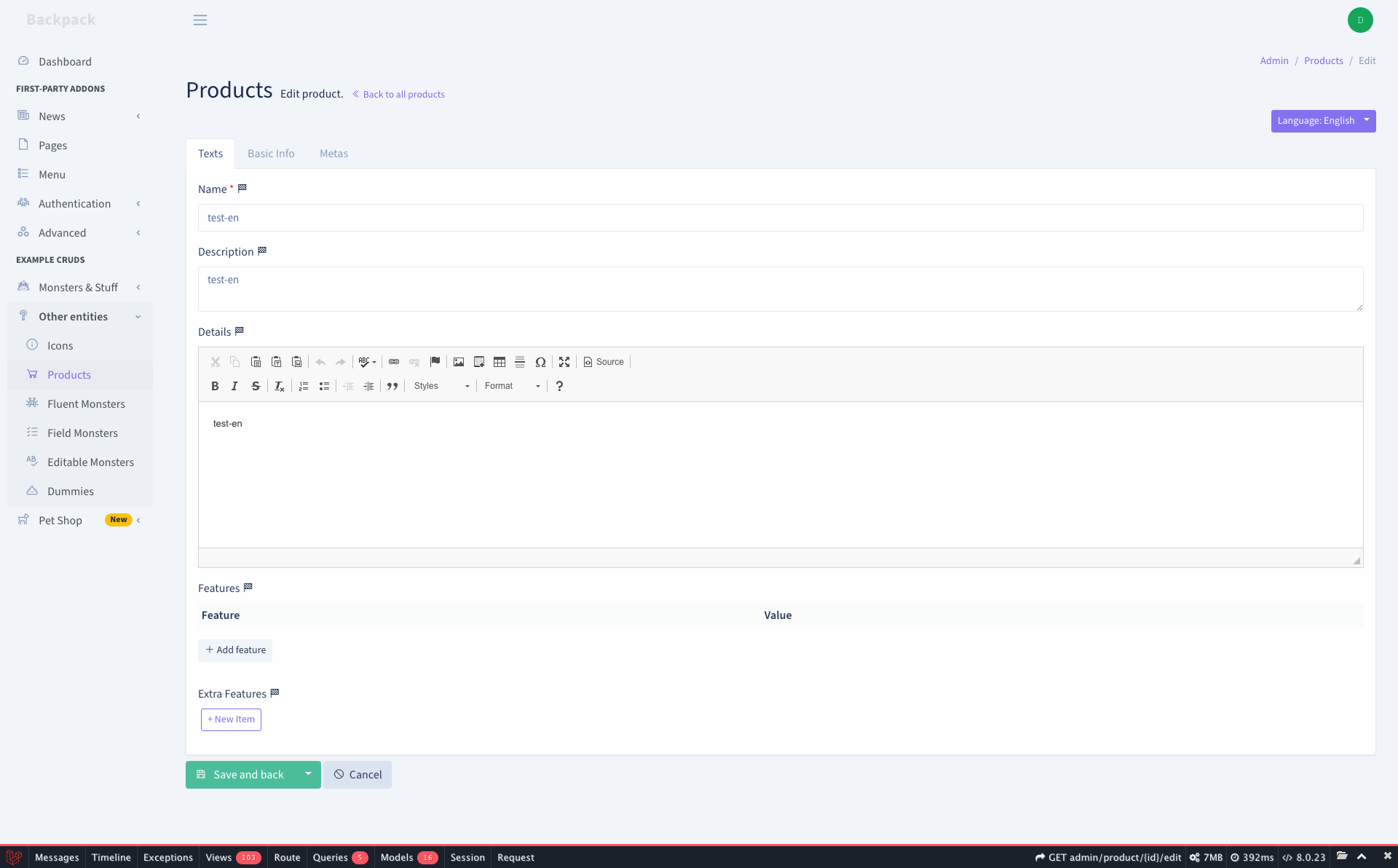Open the Language: English dropdown
This screenshot has height=868, width=1398.
pyautogui.click(x=1323, y=121)
